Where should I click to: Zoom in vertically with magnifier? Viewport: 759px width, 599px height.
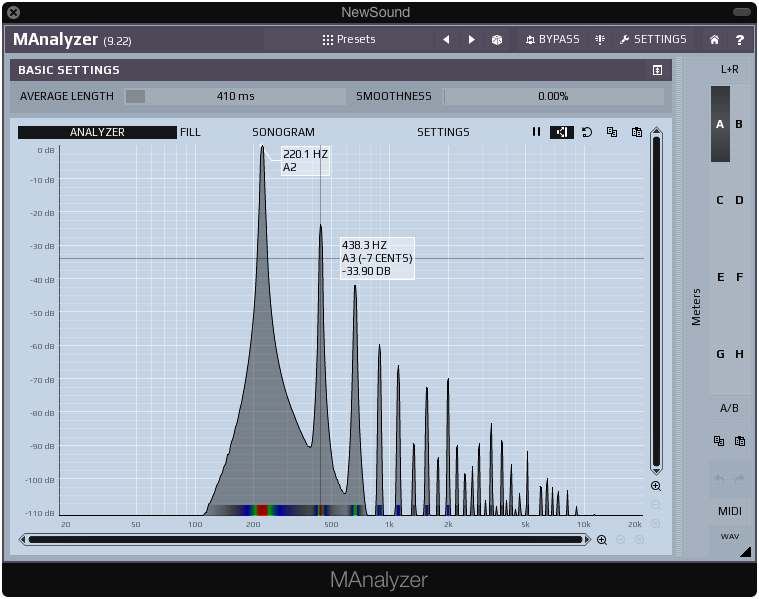click(x=656, y=486)
